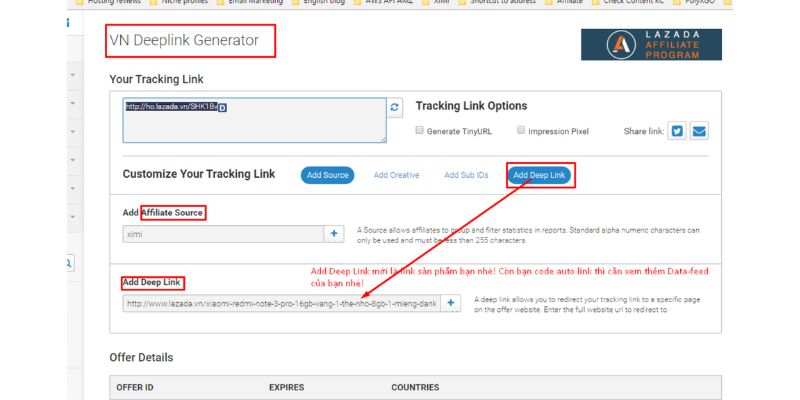This screenshot has height=400, width=800.
Task: Click the Lazada Affiliate Program logo
Action: 651,44
